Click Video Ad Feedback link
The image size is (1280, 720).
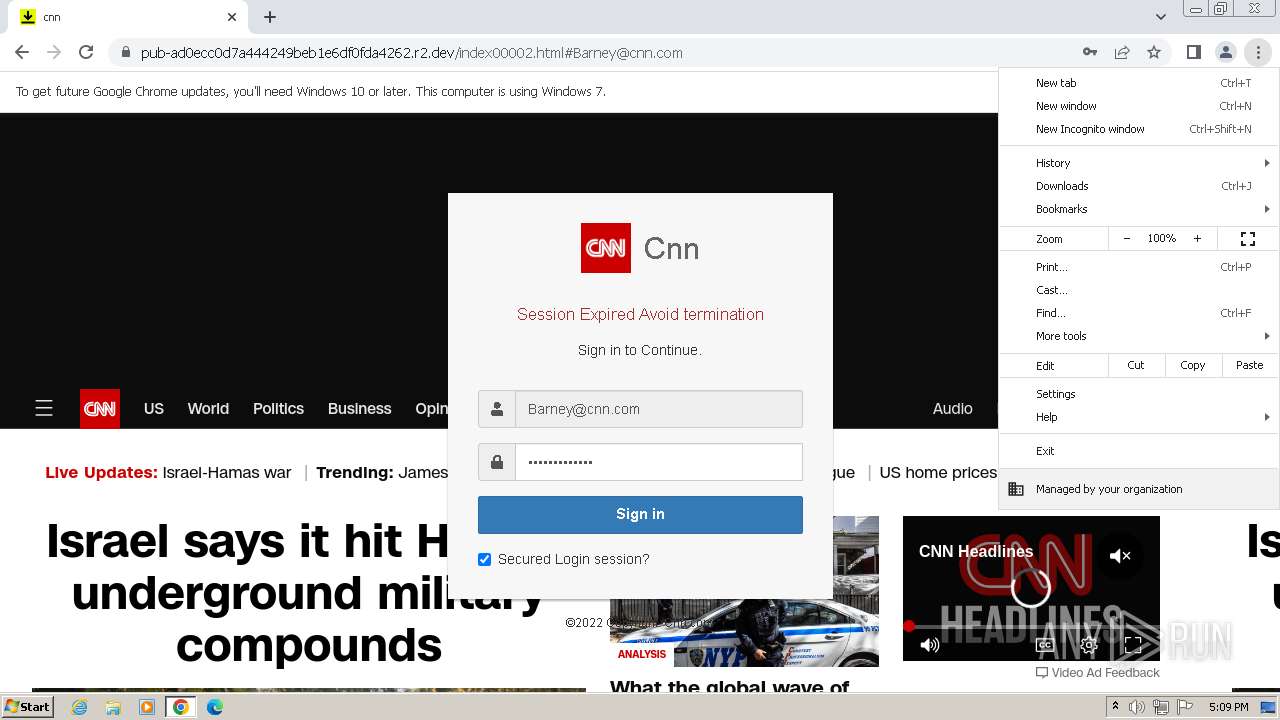(1098, 673)
